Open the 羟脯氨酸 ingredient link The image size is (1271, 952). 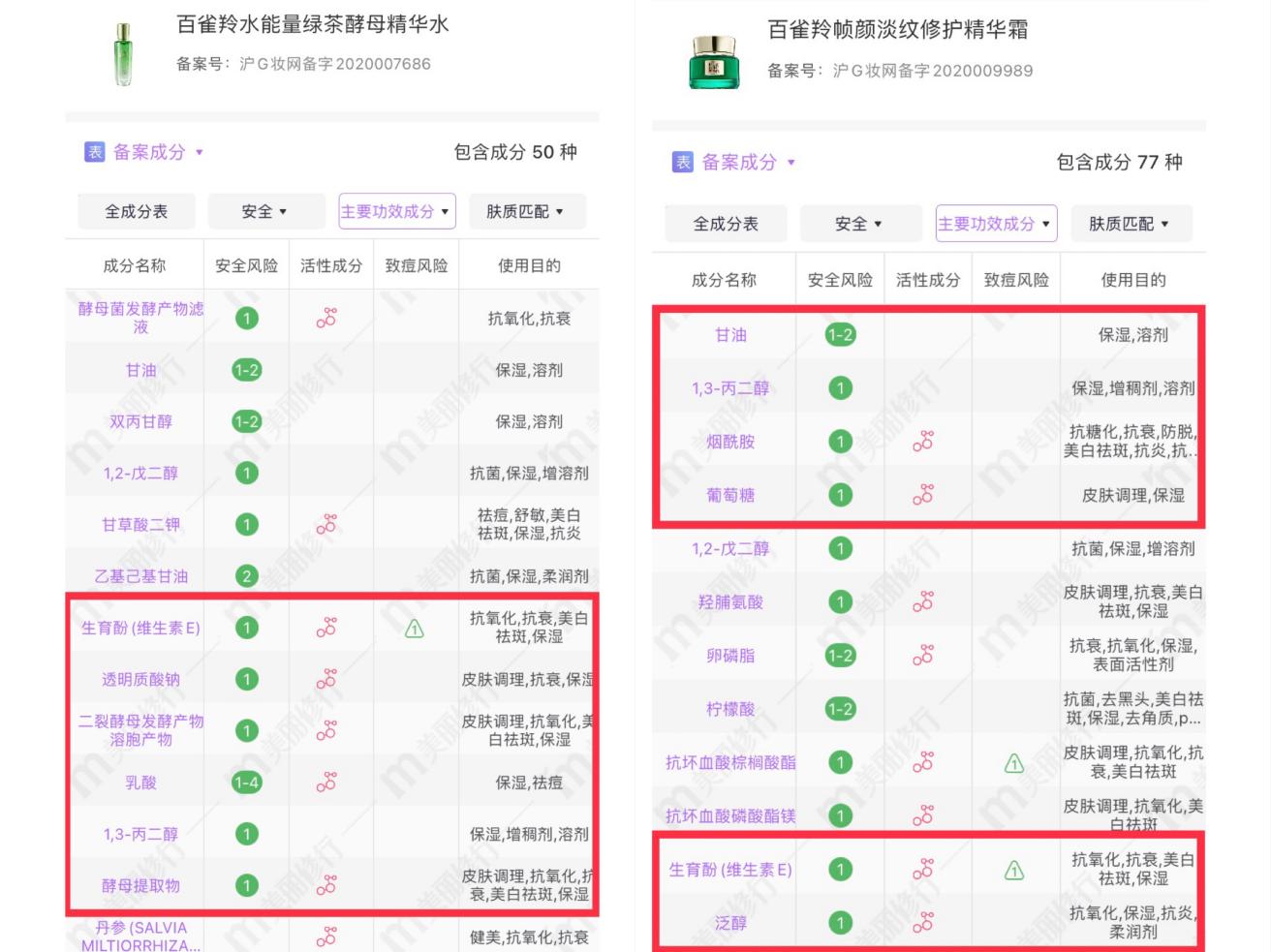732,601
